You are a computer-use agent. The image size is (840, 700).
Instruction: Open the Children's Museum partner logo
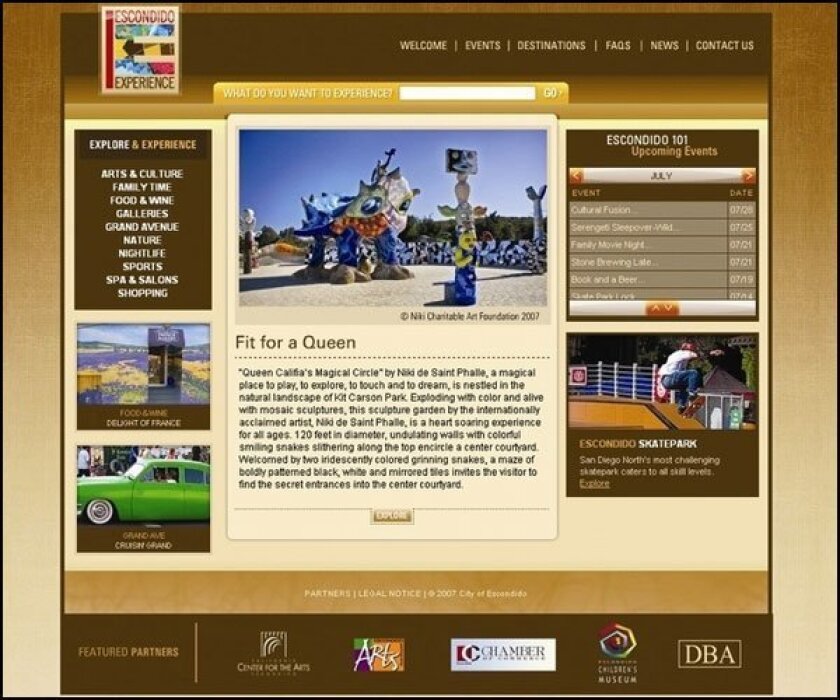[x=618, y=653]
